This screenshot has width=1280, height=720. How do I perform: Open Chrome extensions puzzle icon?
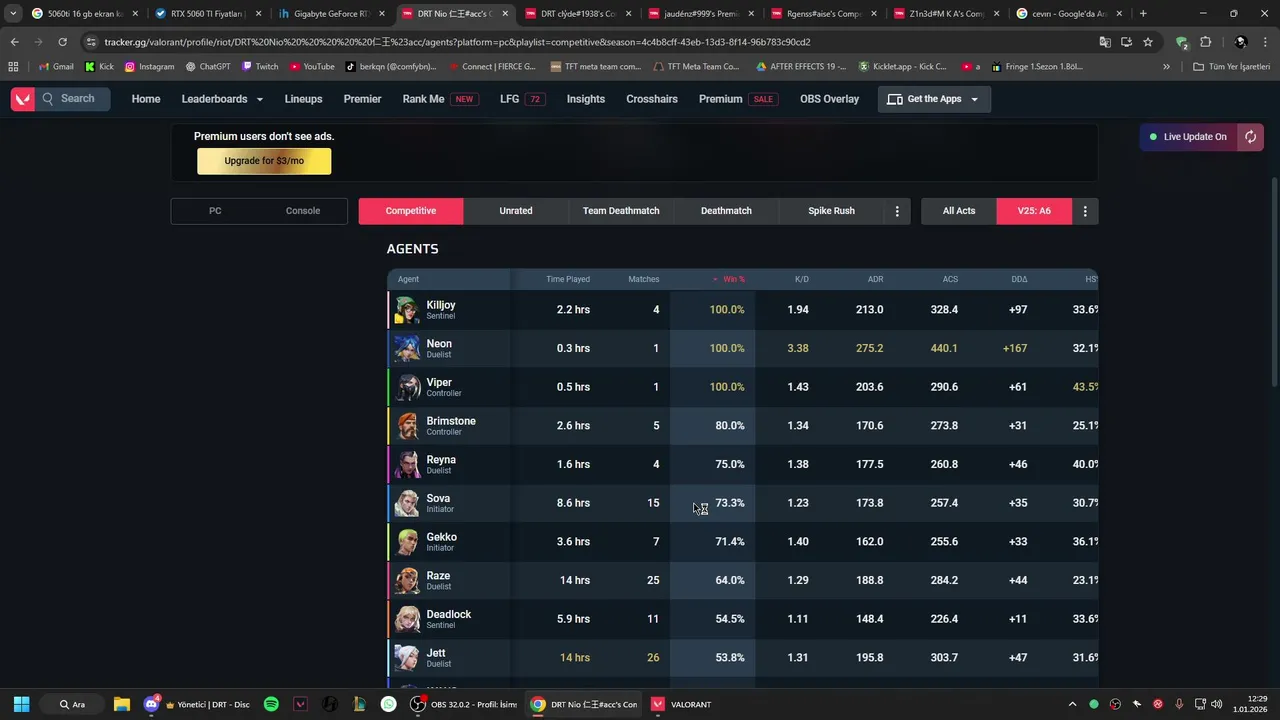point(1205,42)
